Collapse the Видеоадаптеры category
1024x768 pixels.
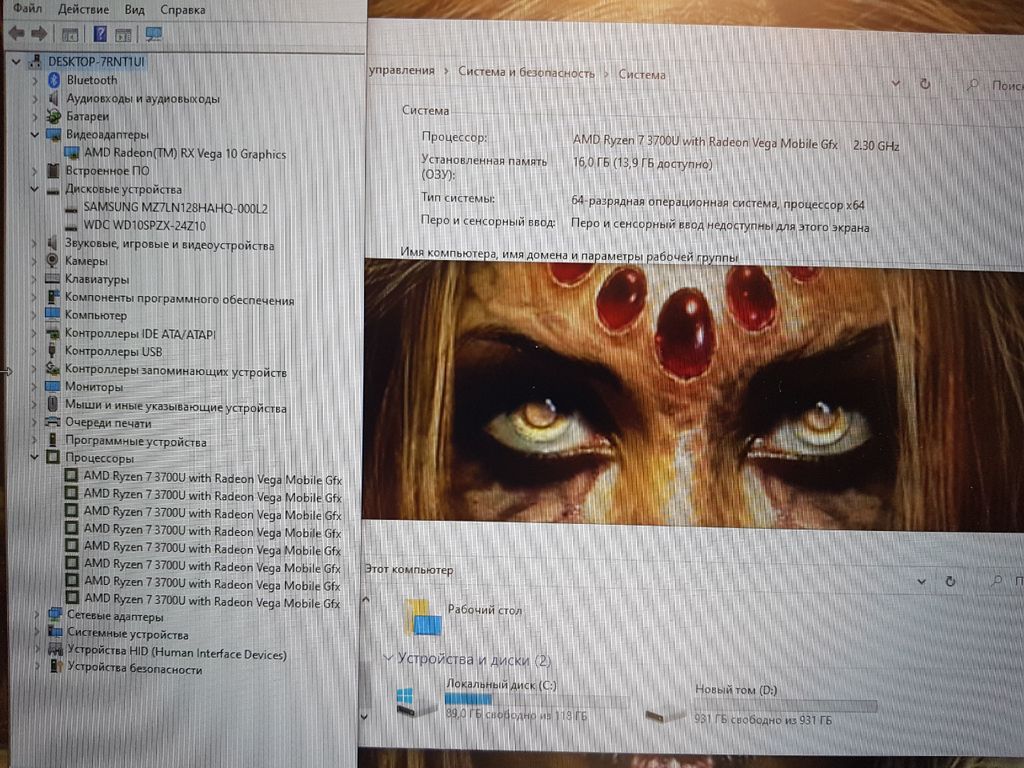(35, 135)
